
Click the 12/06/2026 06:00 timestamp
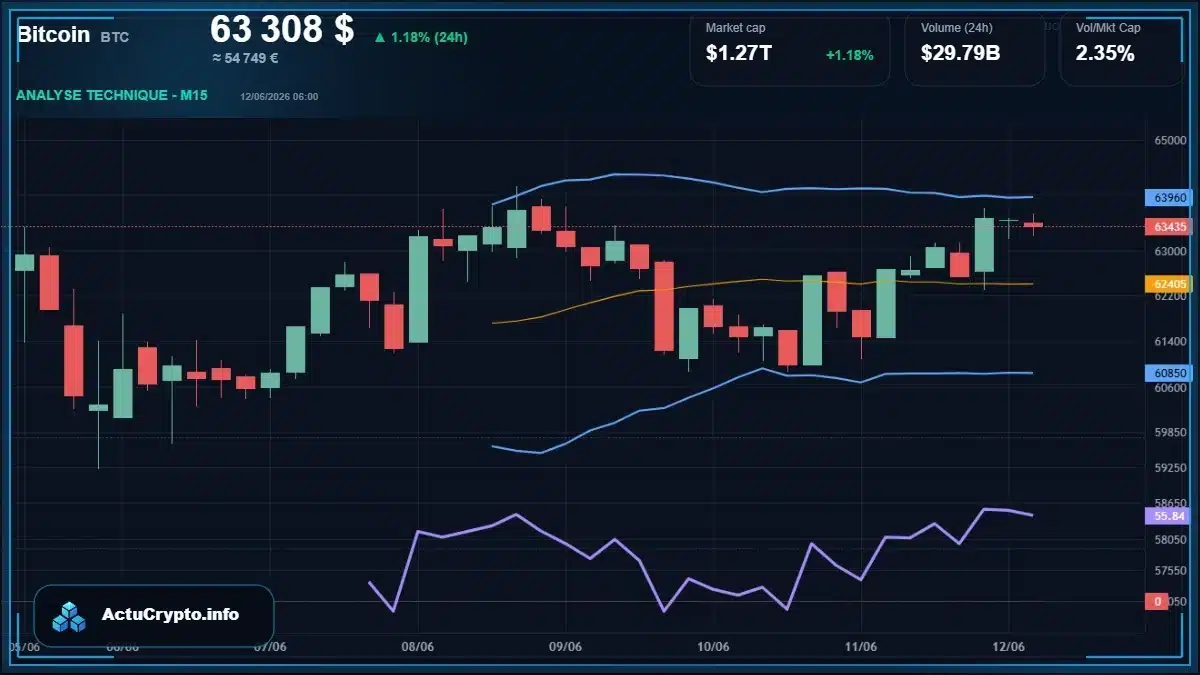point(279,96)
